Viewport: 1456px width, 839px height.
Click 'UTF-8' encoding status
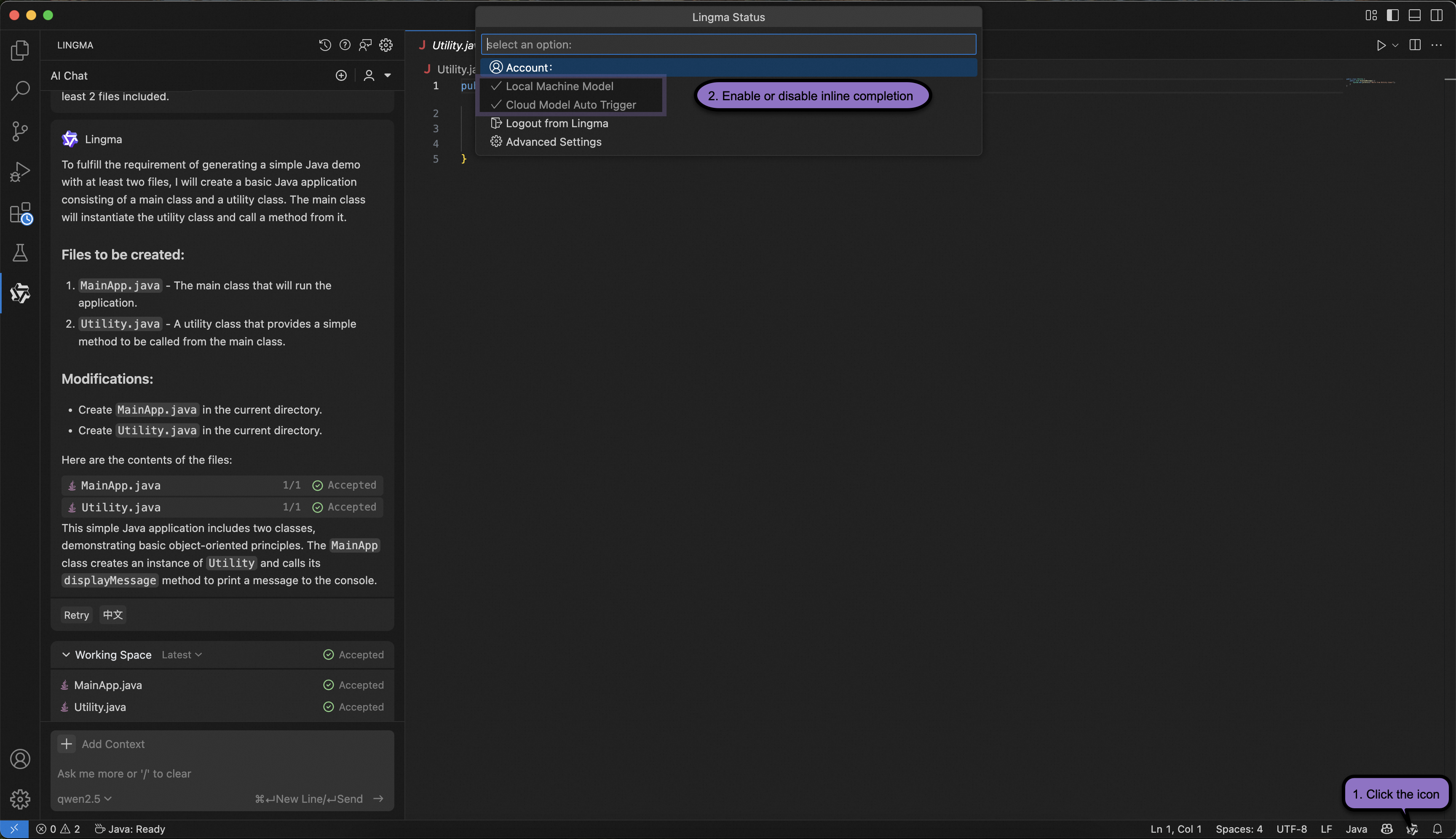pos(1292,829)
